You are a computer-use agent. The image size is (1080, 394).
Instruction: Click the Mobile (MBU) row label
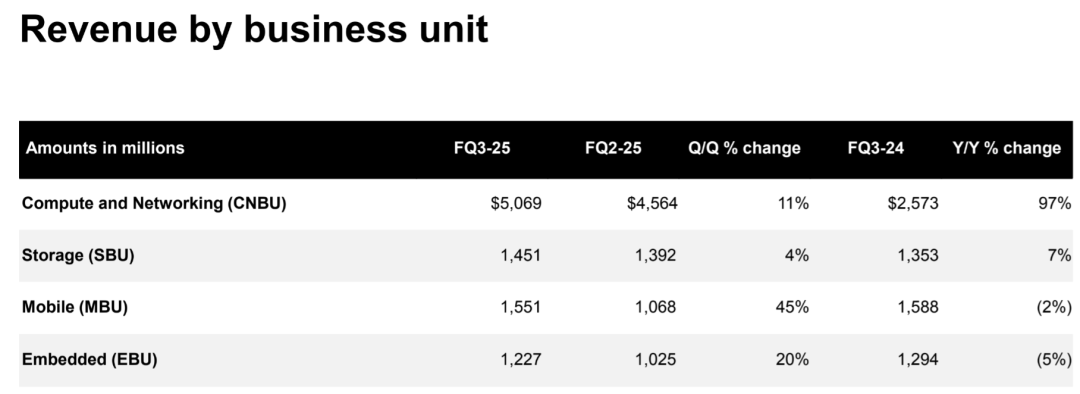point(75,307)
